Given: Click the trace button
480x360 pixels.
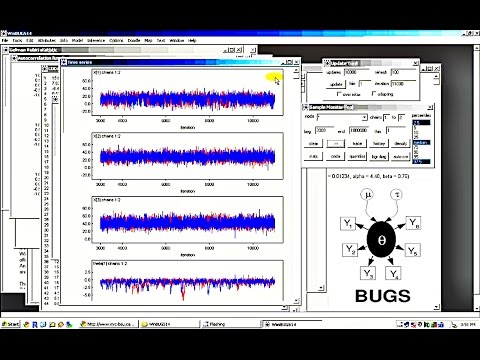Looking at the screenshot, I should tap(357, 144).
